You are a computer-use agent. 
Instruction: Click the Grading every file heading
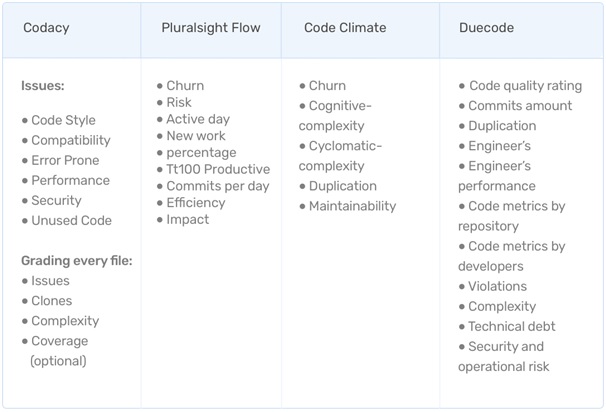77,261
